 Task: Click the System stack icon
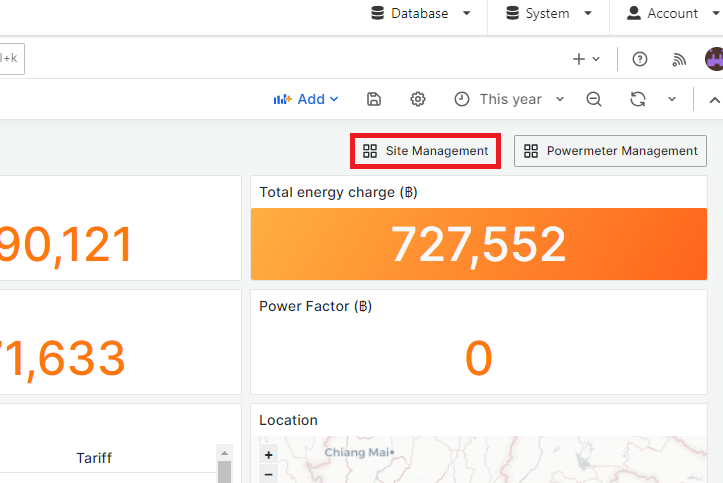tap(512, 13)
